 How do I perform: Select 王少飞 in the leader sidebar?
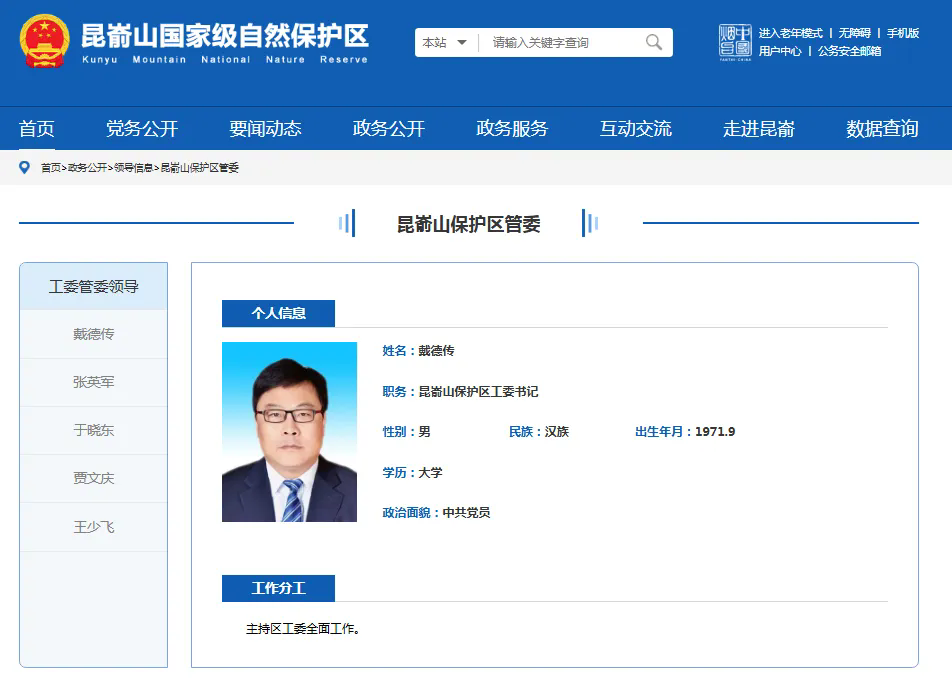click(x=94, y=526)
